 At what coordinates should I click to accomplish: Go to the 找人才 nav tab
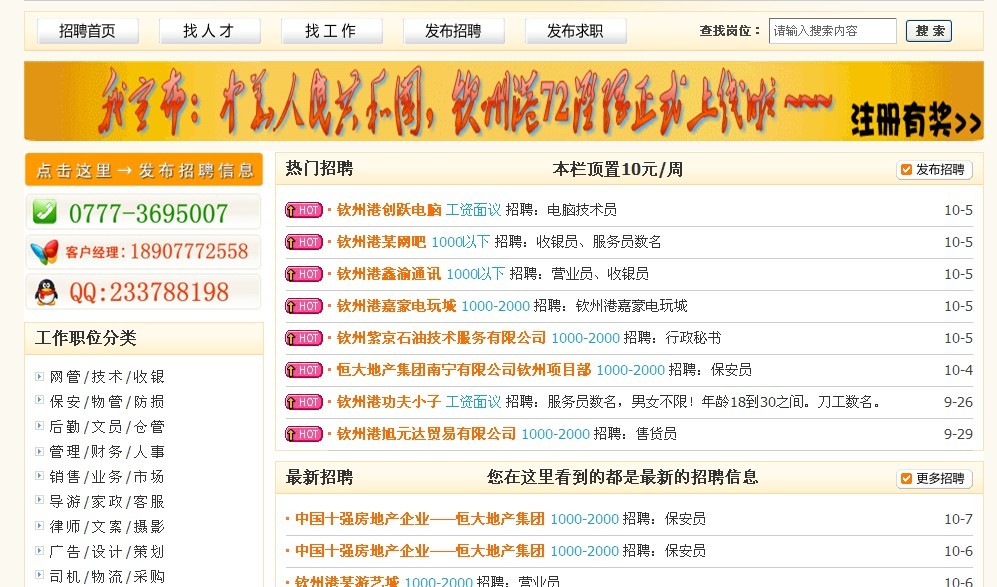point(210,31)
